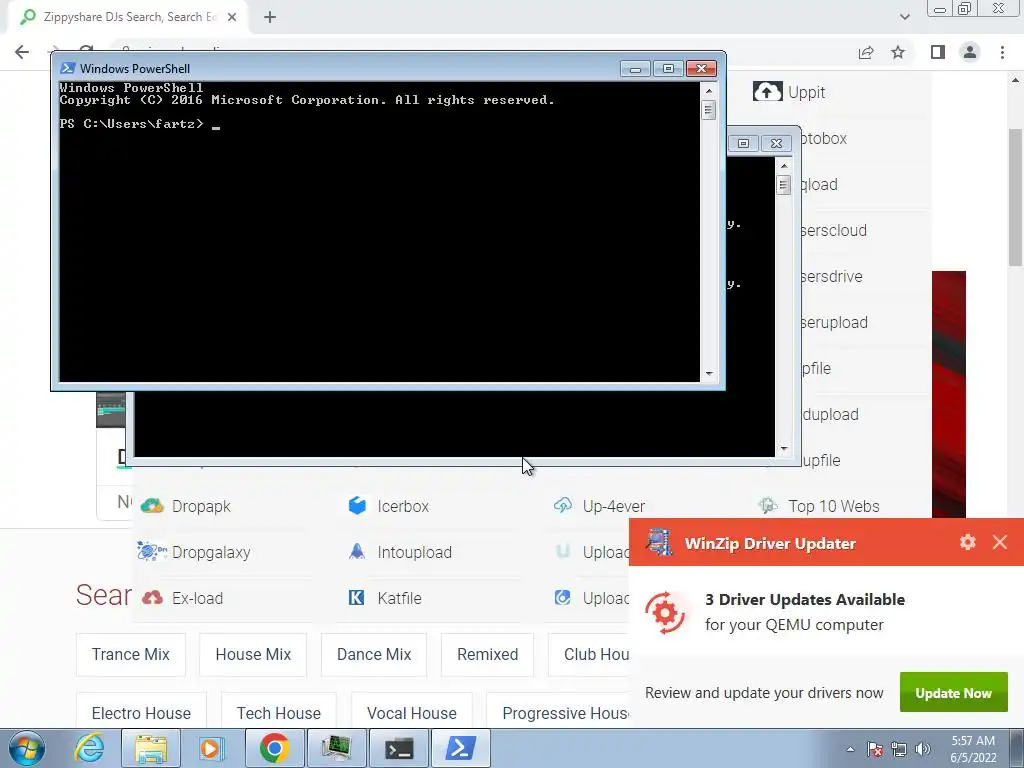The height and width of the screenshot is (768, 1024).
Task: Open the volume speaker tray icon
Action: point(923,749)
